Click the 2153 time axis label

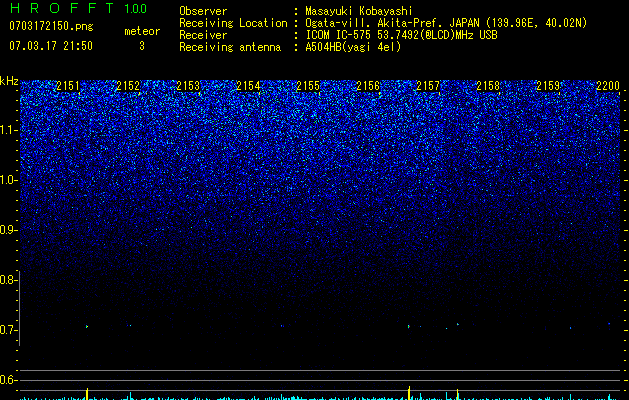pyautogui.click(x=188, y=86)
